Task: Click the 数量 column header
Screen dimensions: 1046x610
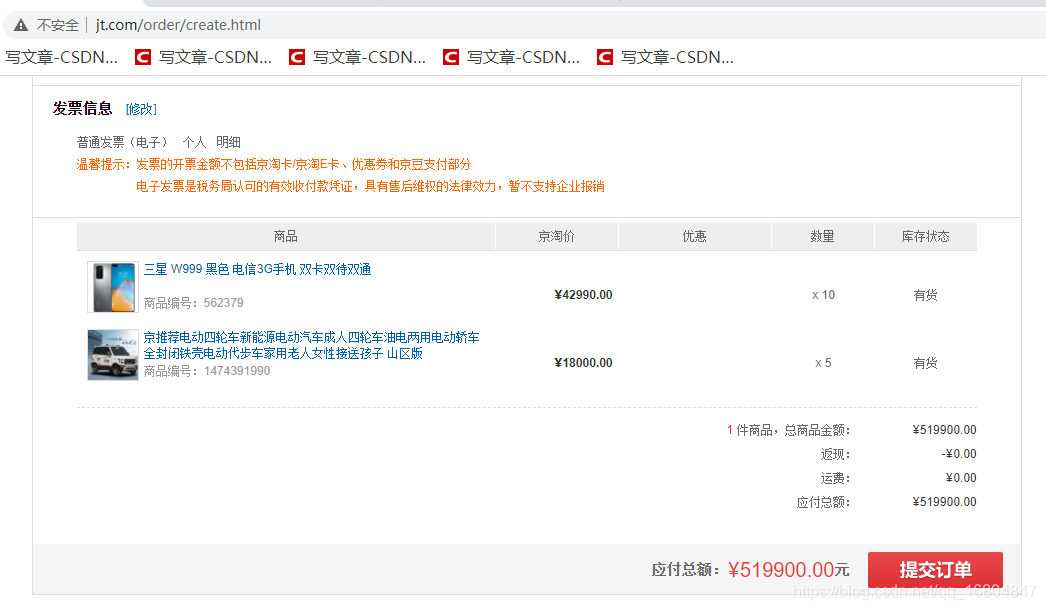Action: coord(823,236)
